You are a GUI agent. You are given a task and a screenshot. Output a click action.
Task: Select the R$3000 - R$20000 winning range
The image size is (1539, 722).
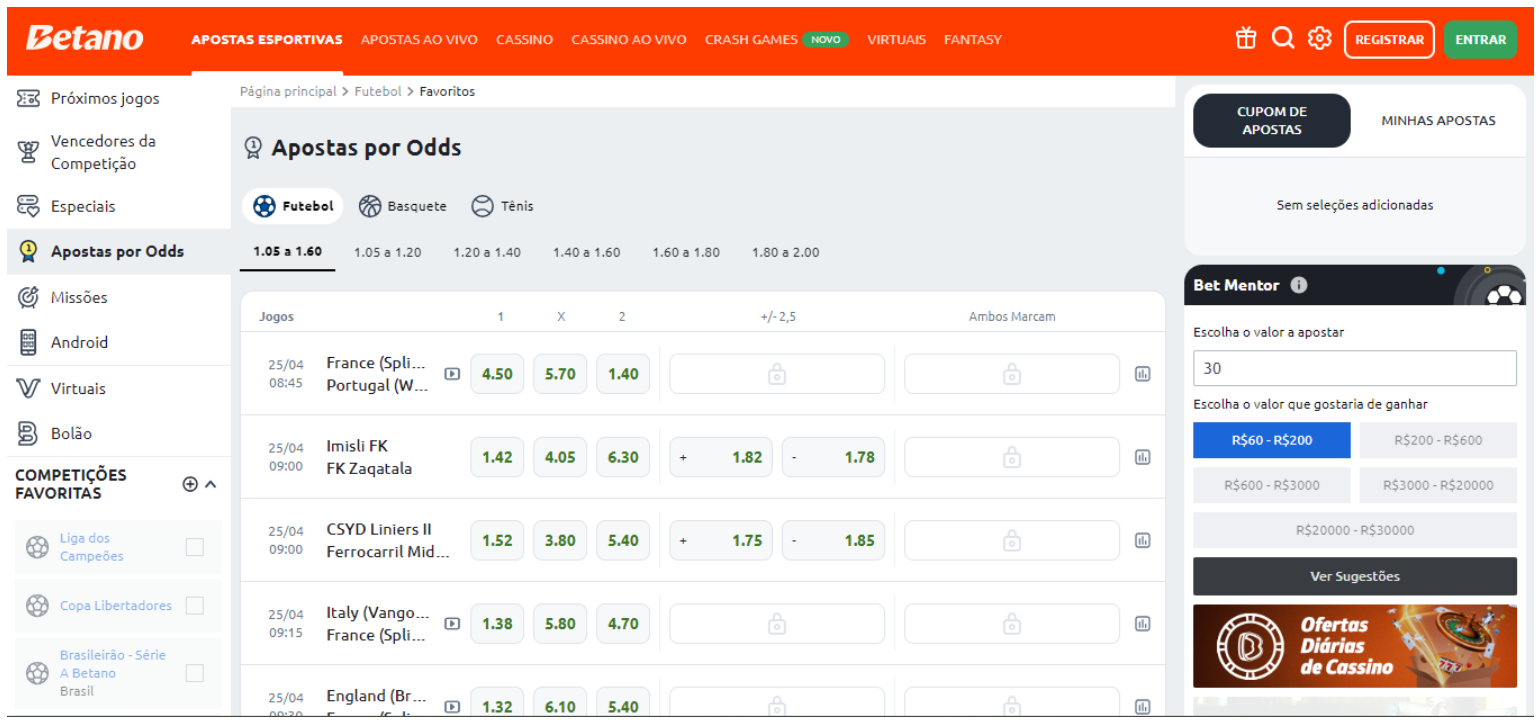(1437, 485)
